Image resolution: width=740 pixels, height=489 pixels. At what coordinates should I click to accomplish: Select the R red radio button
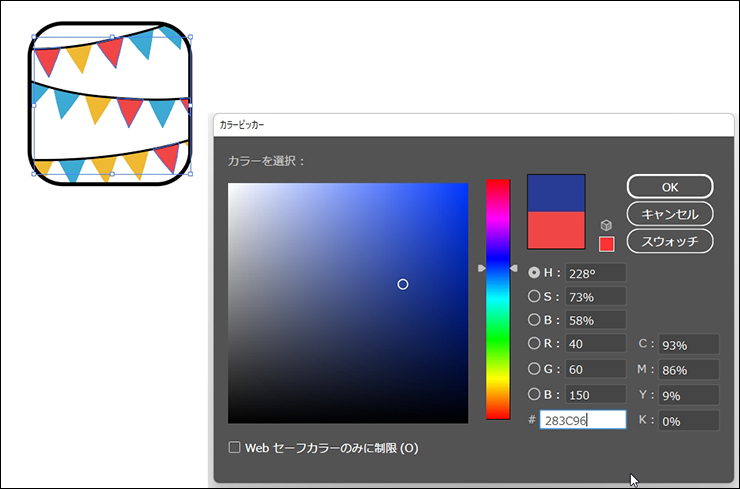(x=534, y=344)
